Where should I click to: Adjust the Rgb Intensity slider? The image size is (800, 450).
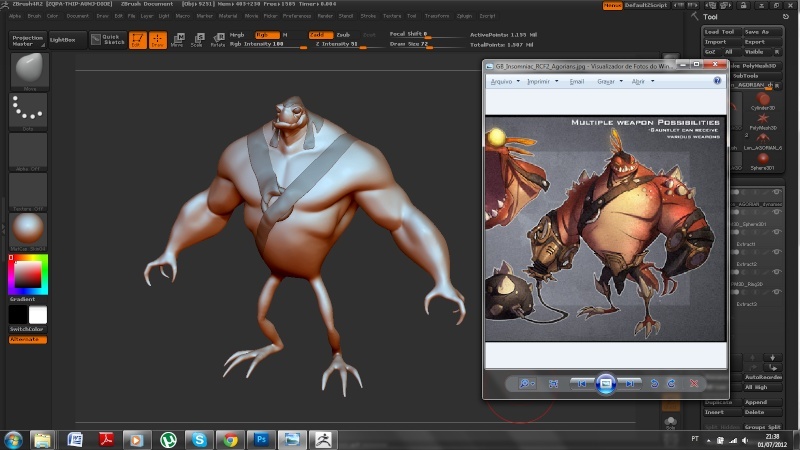pyautogui.click(x=268, y=44)
